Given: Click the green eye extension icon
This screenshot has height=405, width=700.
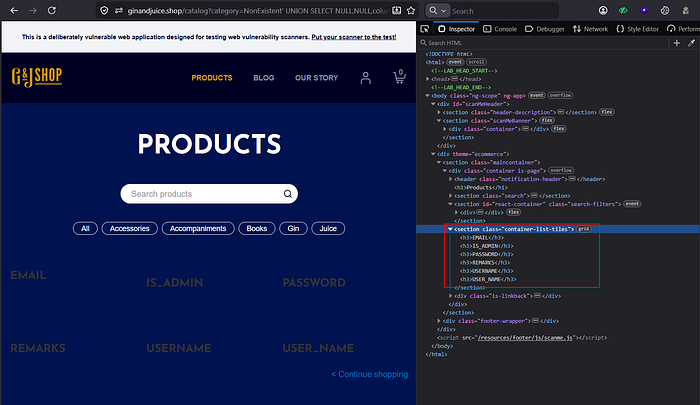Looking at the screenshot, I should click(623, 10).
